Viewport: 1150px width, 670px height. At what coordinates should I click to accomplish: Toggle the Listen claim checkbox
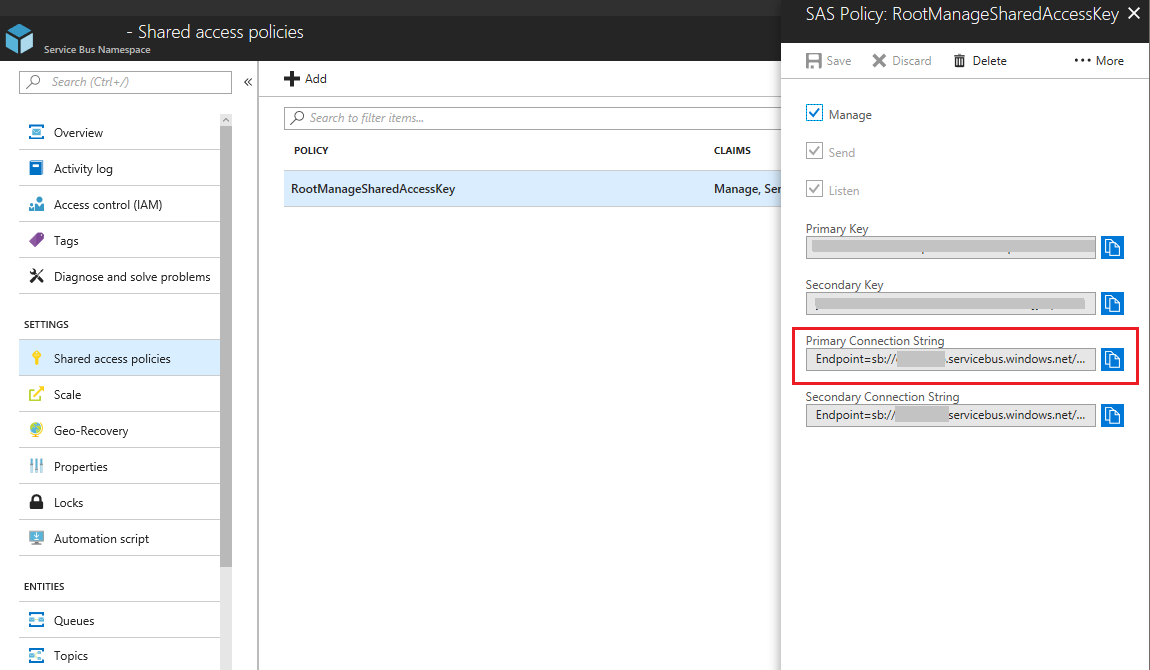[x=814, y=189]
